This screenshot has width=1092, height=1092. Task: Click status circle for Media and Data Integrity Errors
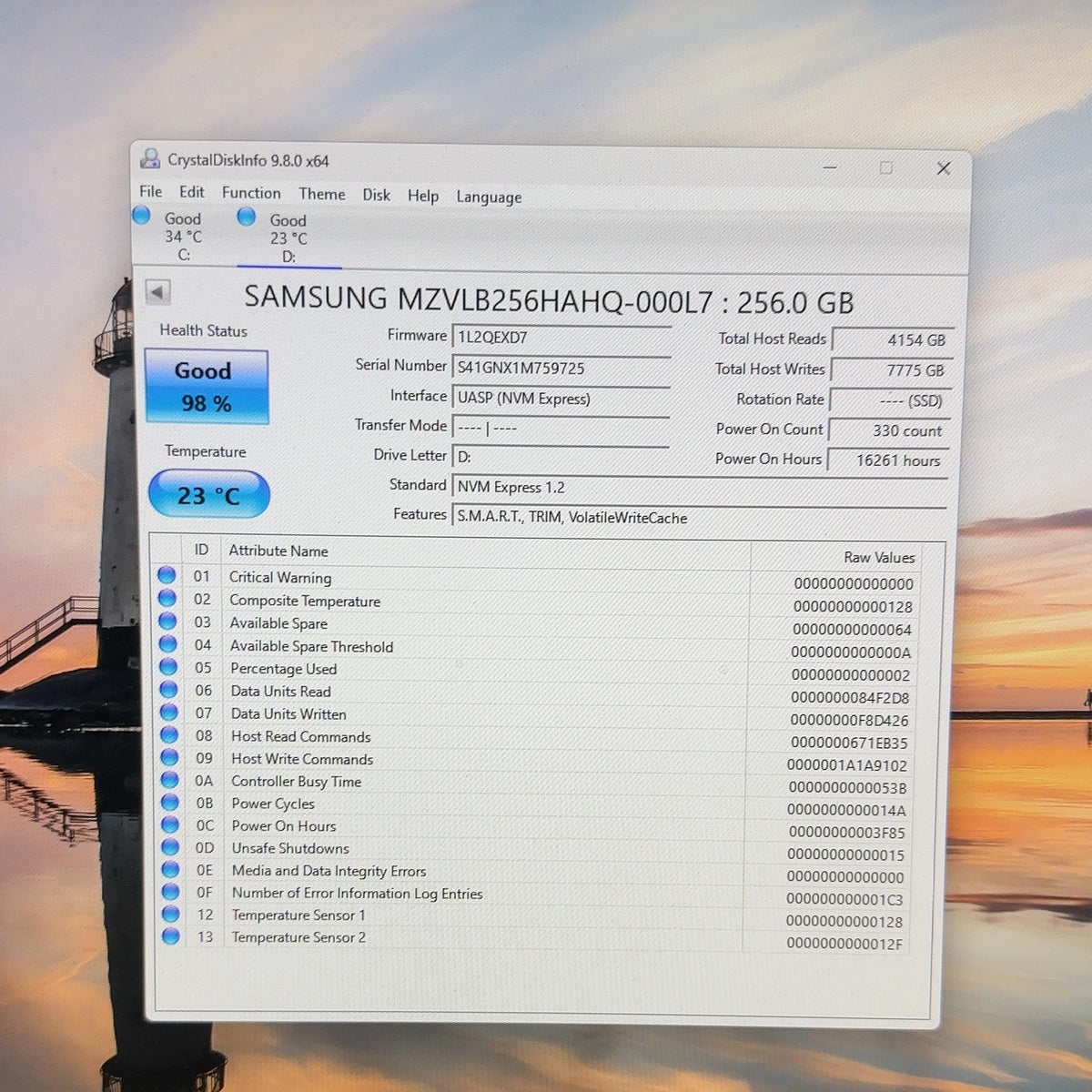pos(170,869)
